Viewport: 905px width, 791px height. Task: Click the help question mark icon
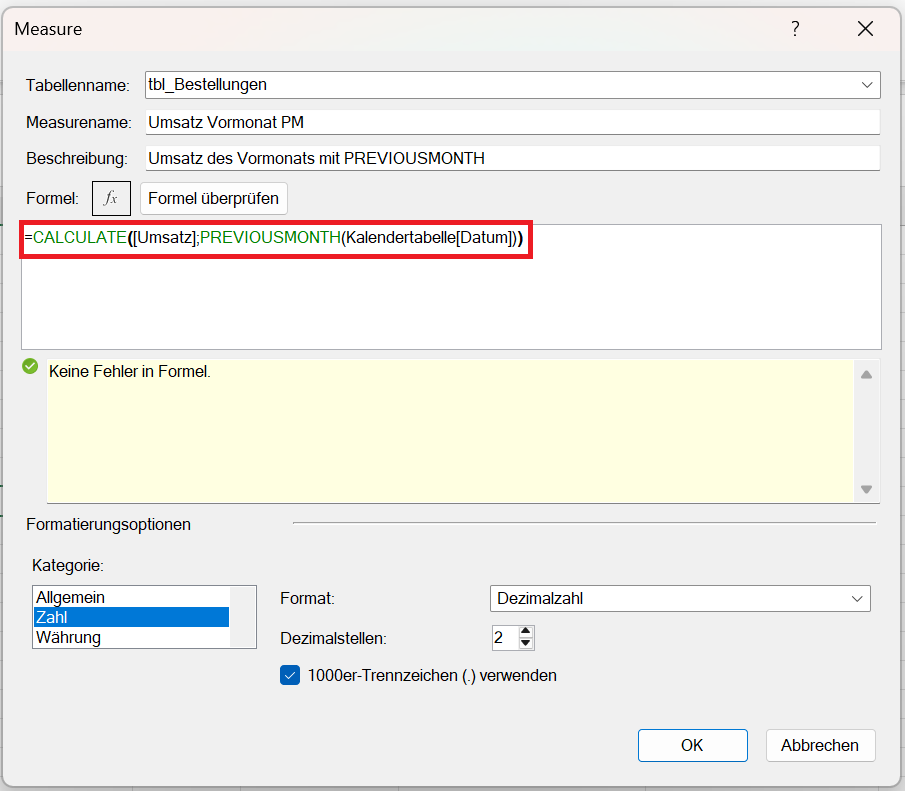(795, 29)
